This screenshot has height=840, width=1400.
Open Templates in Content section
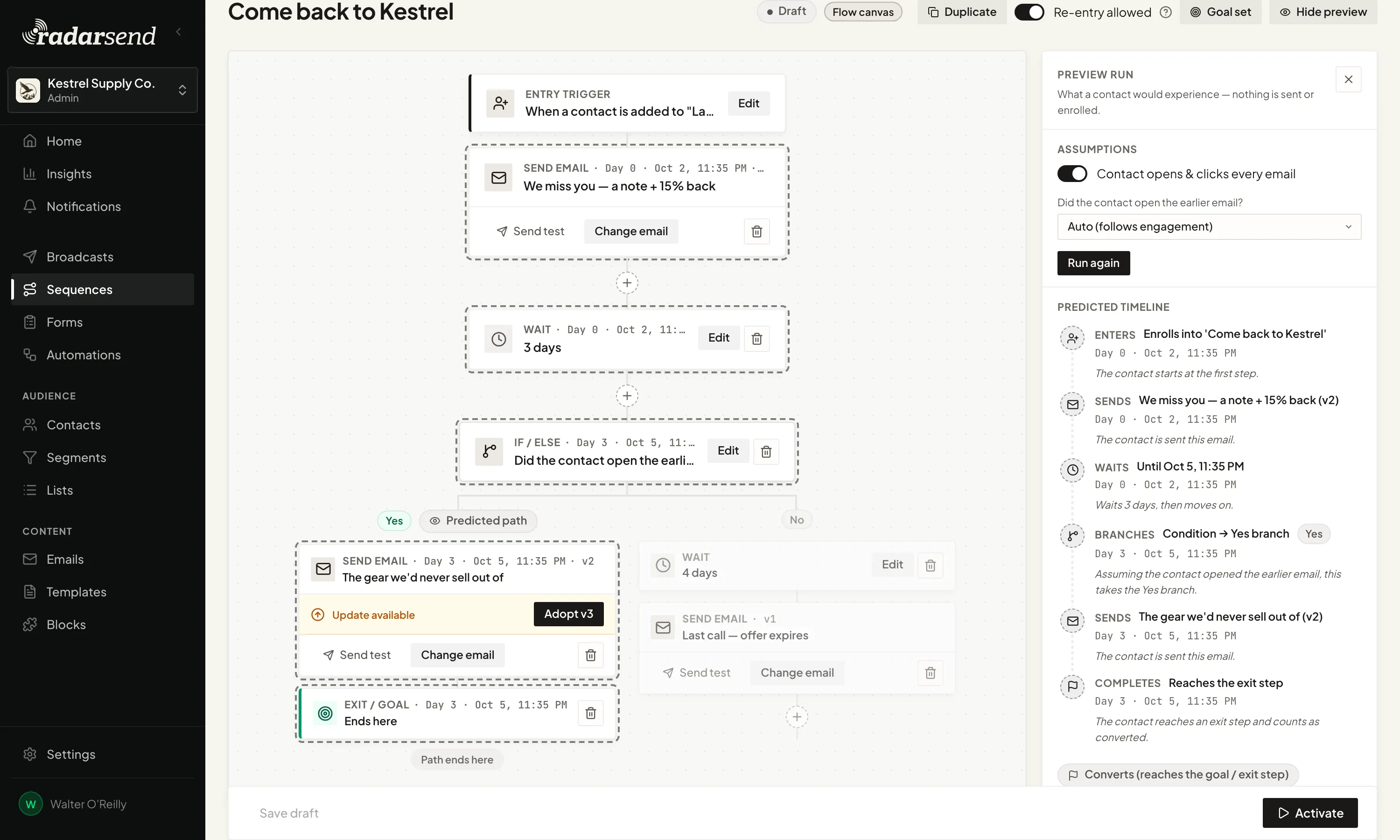pos(102,592)
